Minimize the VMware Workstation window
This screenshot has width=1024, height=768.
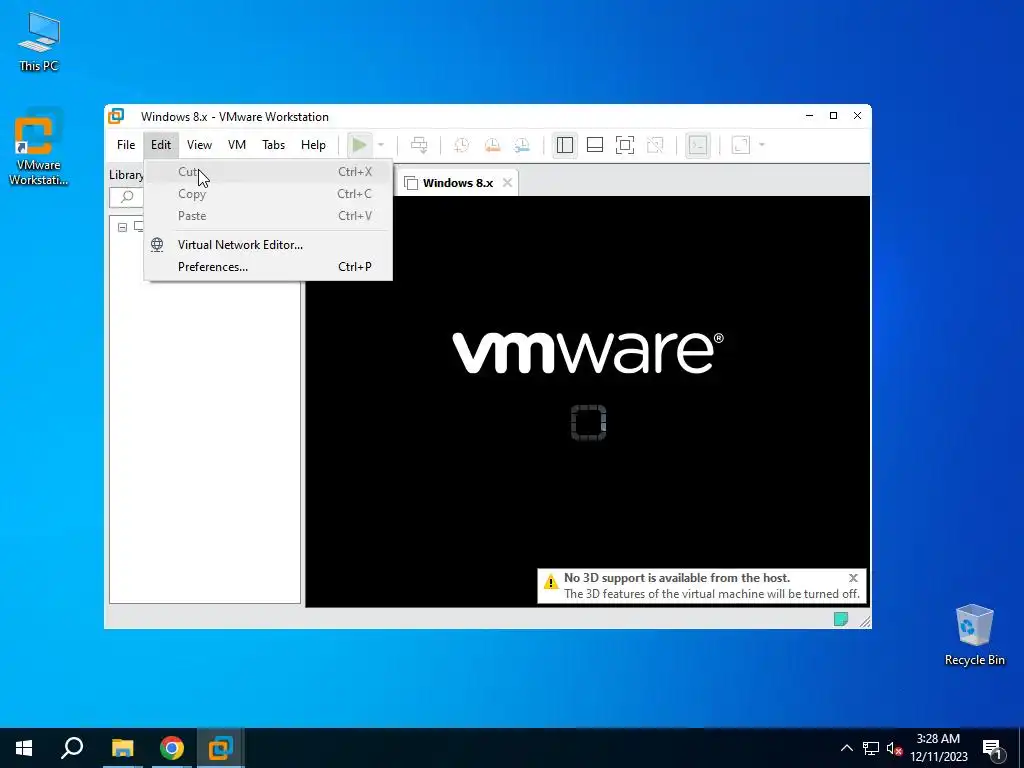click(810, 116)
